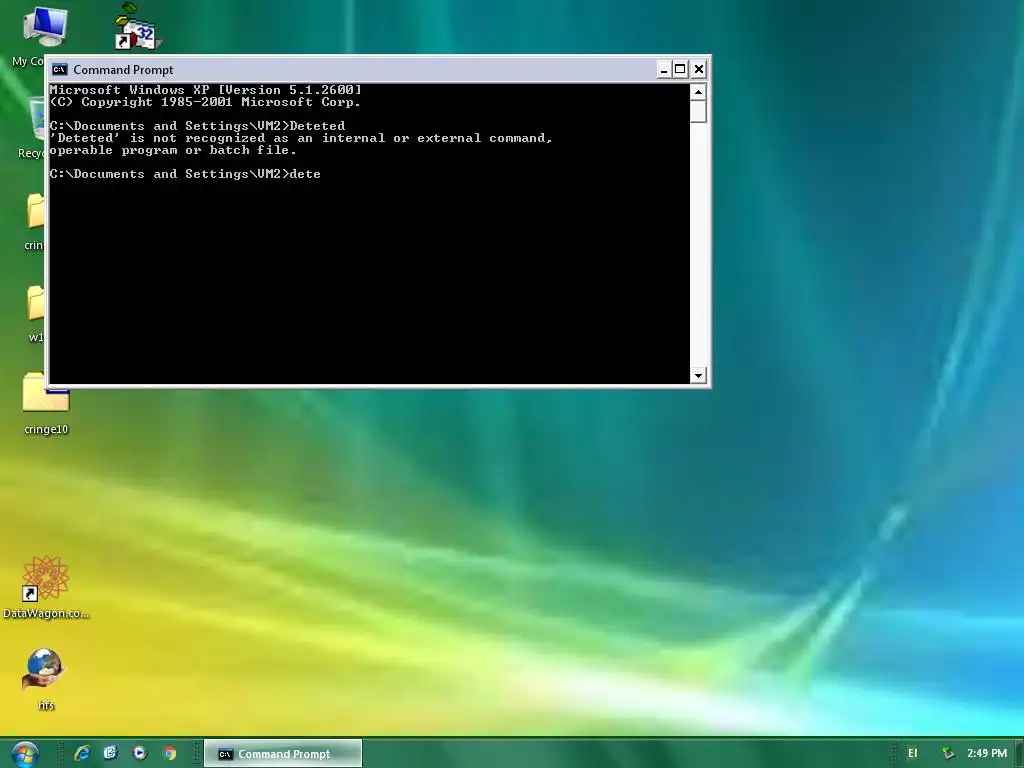Minimize the Command Prompt window
The width and height of the screenshot is (1024, 768).
coord(664,69)
